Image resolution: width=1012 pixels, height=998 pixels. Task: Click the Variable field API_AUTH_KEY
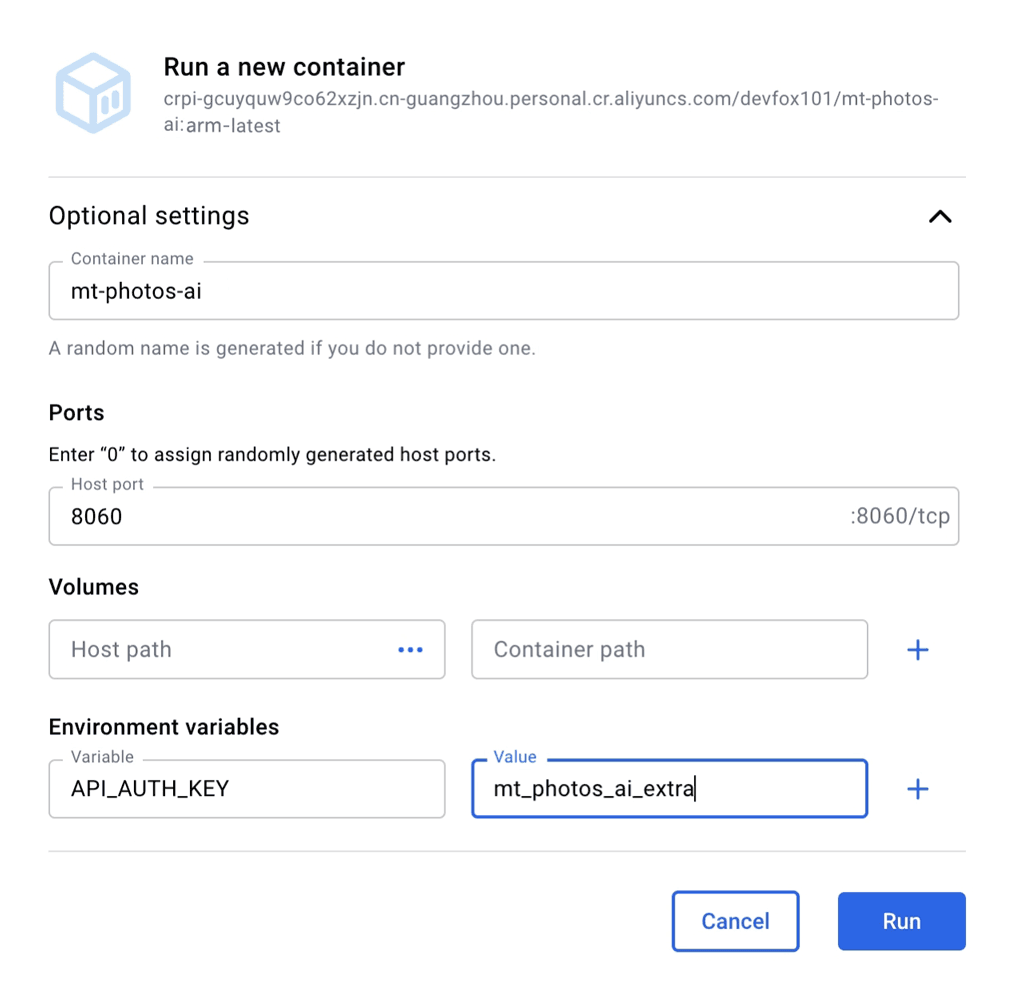pyautogui.click(x=247, y=788)
